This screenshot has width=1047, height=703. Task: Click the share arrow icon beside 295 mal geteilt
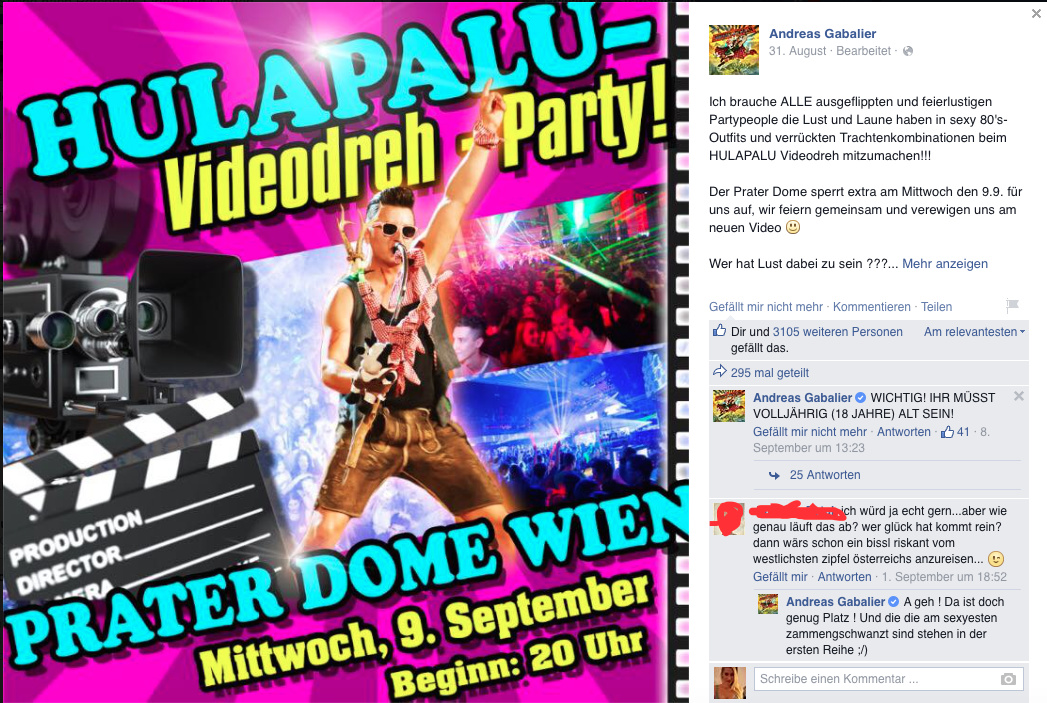pyautogui.click(x=719, y=371)
